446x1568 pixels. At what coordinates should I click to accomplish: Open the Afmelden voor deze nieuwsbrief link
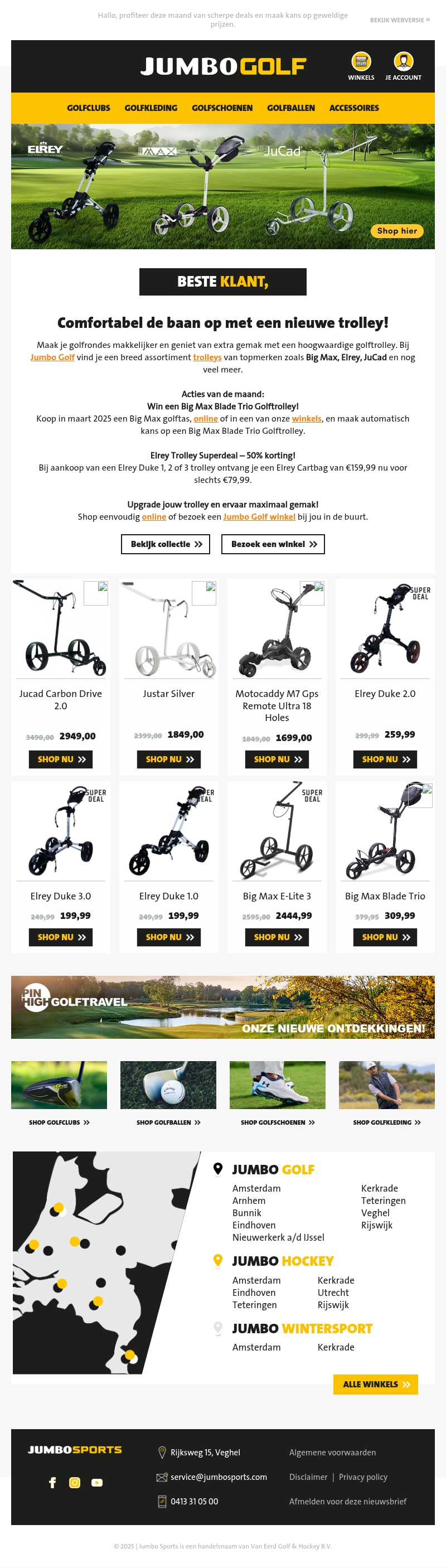click(x=347, y=1501)
